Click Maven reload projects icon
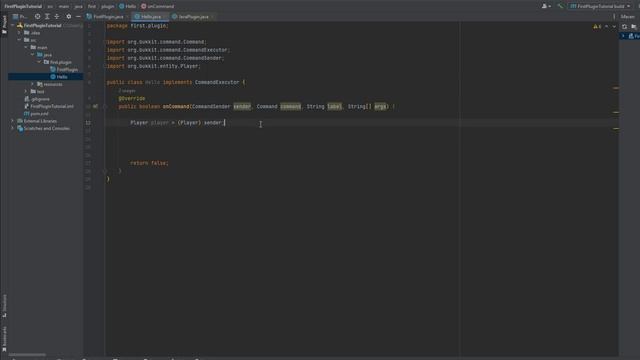Viewport: 640px width, 360px height. pos(624,27)
